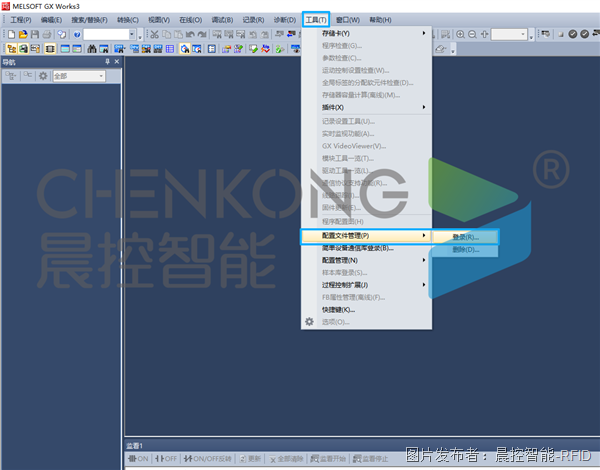This screenshot has width=600, height=470.
Task: Click the toolbar search input box
Action: 108,34
